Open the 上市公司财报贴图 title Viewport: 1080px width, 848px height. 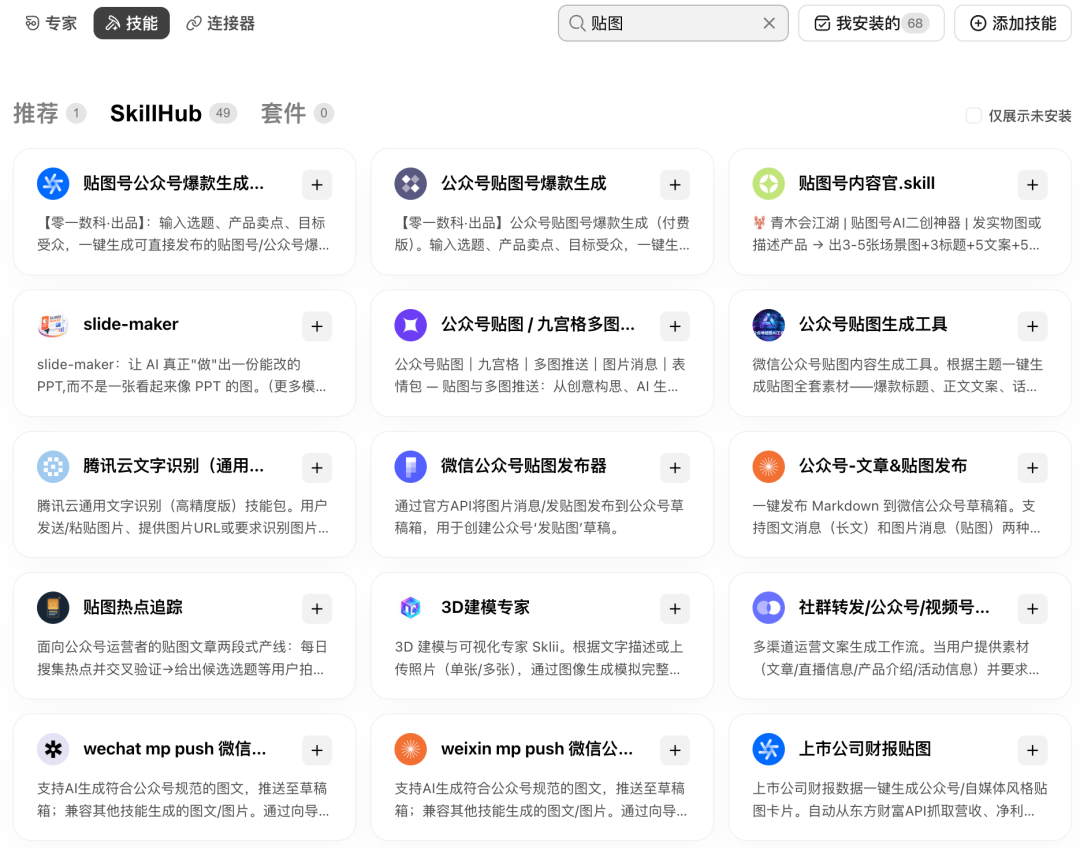point(864,749)
